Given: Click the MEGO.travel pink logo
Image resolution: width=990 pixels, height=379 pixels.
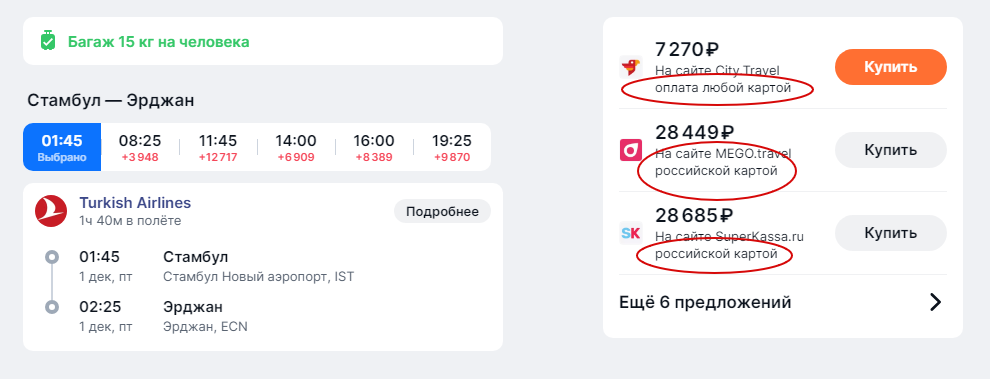Looking at the screenshot, I should click(x=630, y=150).
